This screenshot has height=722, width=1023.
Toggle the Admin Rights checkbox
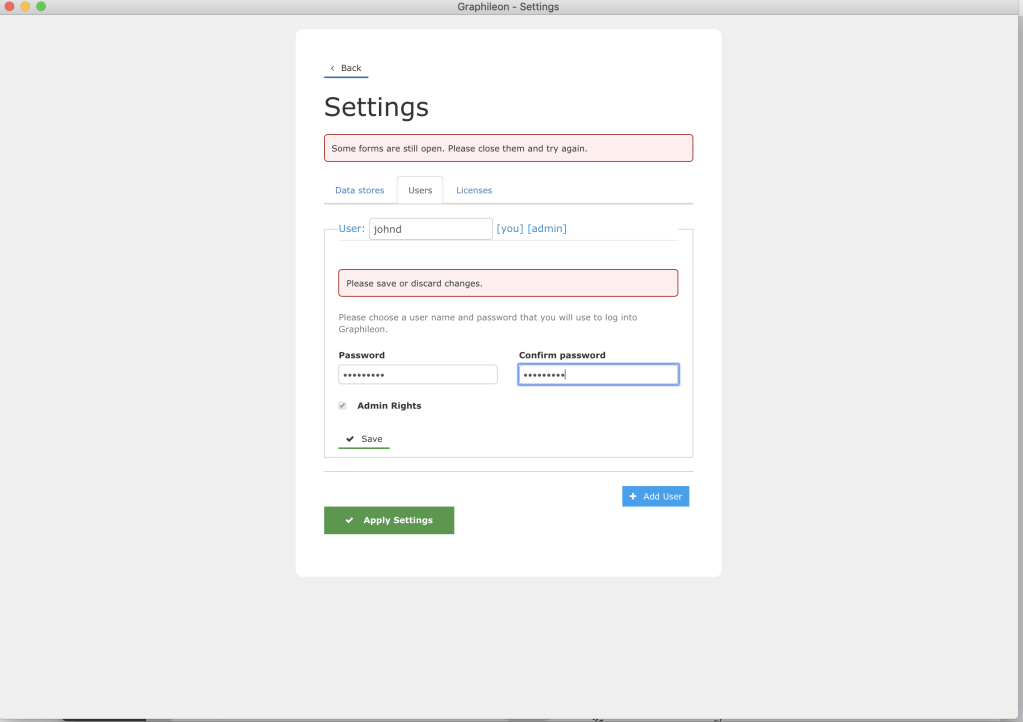pos(342,406)
